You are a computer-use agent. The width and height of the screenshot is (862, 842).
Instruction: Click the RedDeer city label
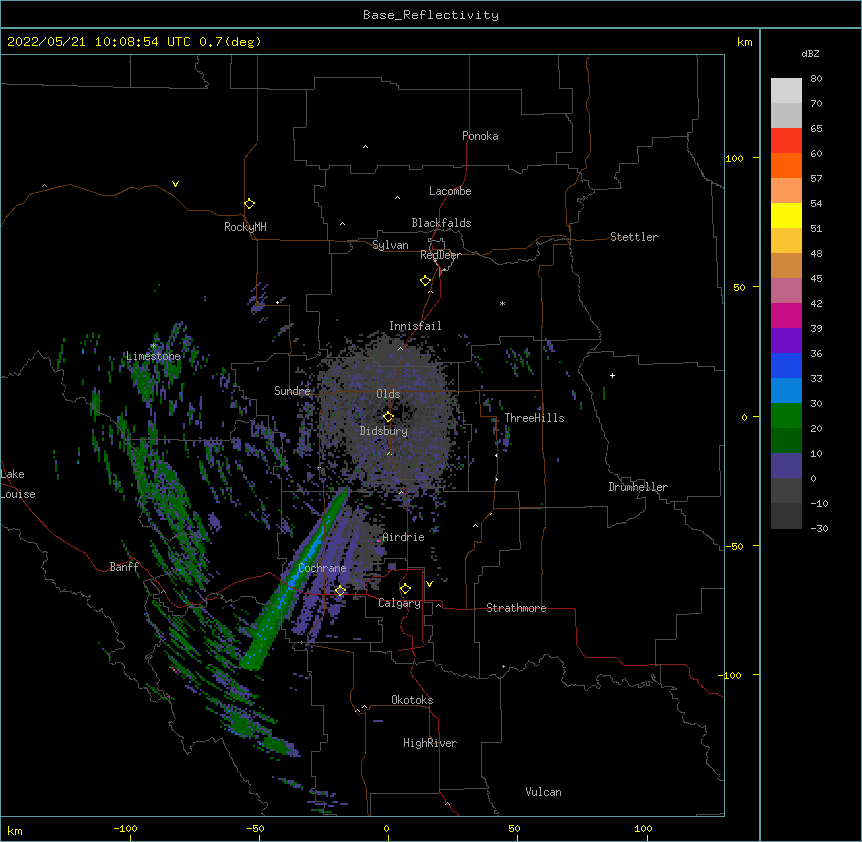[x=440, y=255]
